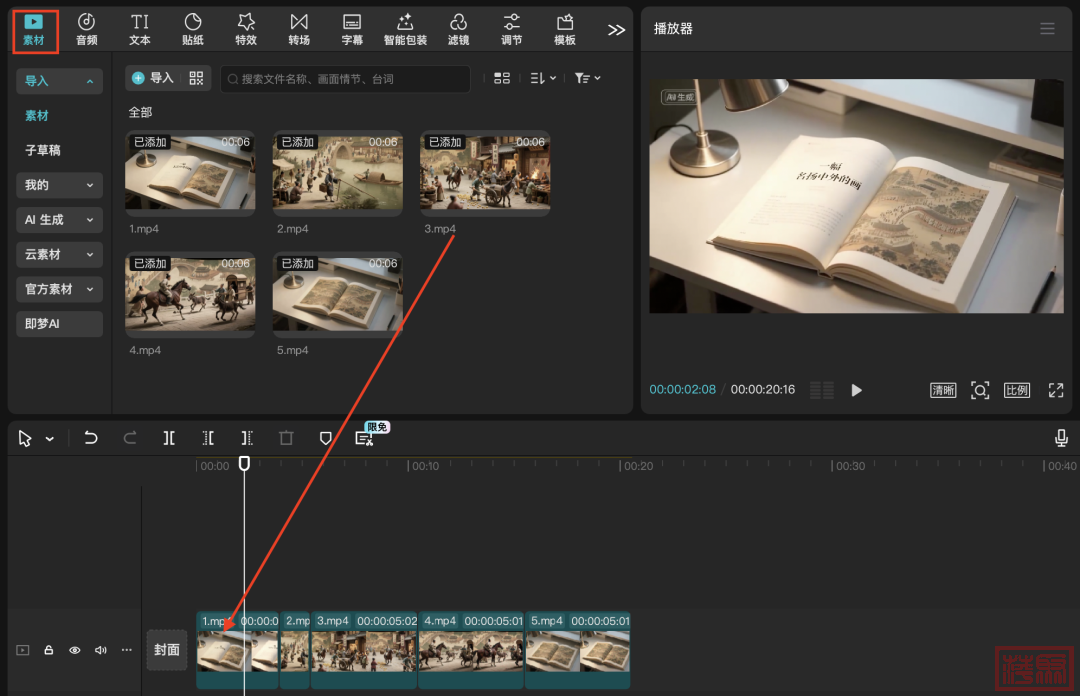Open the sort order dropdown
This screenshot has width=1080, height=696.
click(x=542, y=78)
